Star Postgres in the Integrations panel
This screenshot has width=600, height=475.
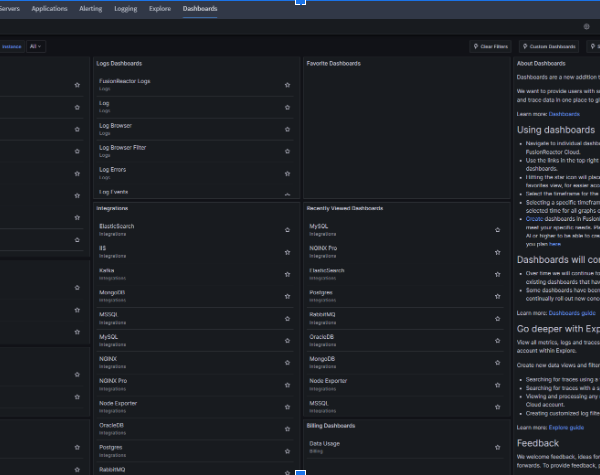(287, 451)
